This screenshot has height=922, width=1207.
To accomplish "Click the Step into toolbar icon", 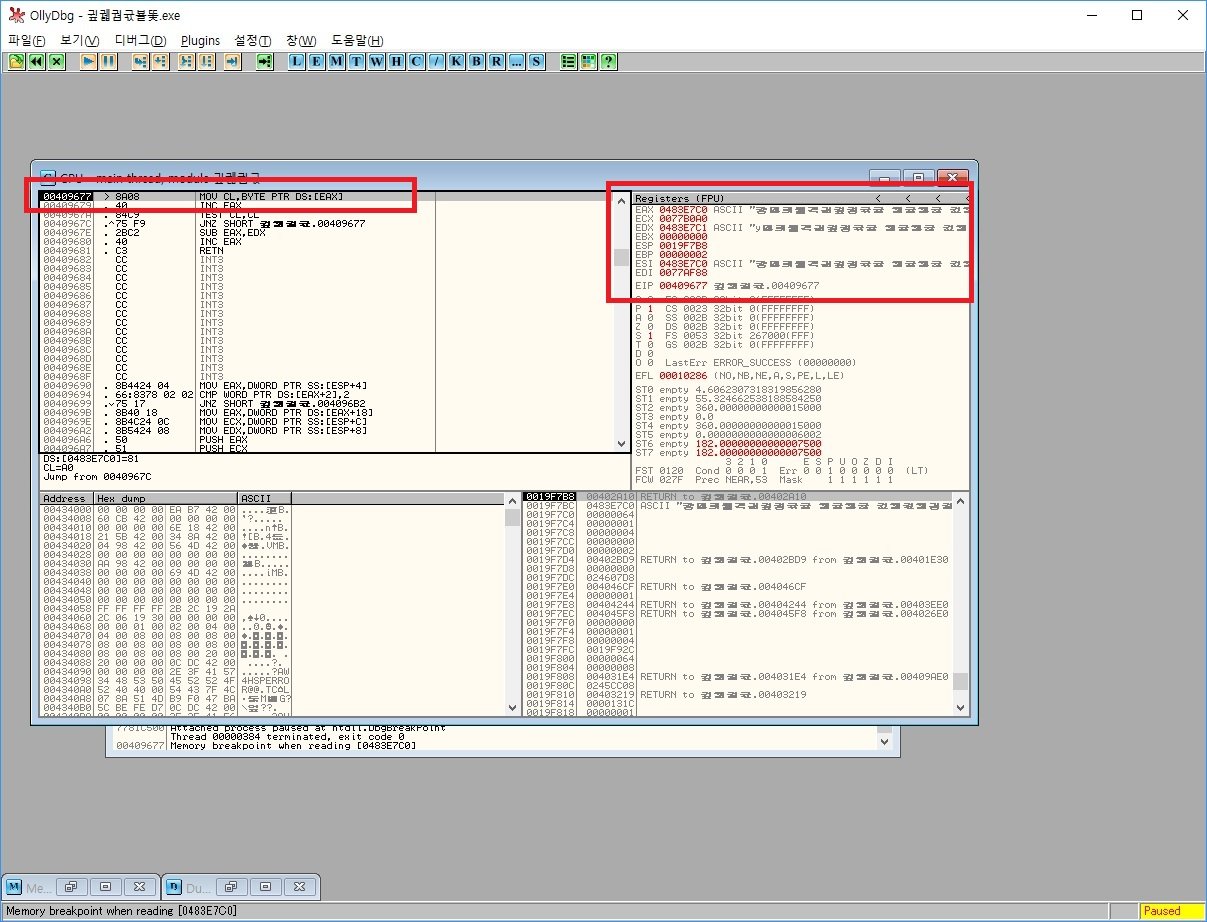I will (x=140, y=61).
